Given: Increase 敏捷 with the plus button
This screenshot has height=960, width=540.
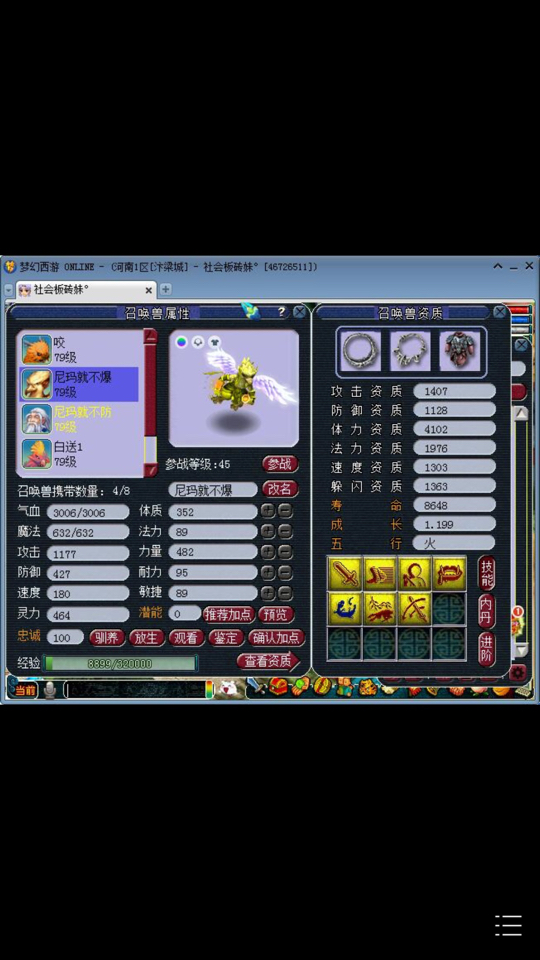Looking at the screenshot, I should point(268,593).
